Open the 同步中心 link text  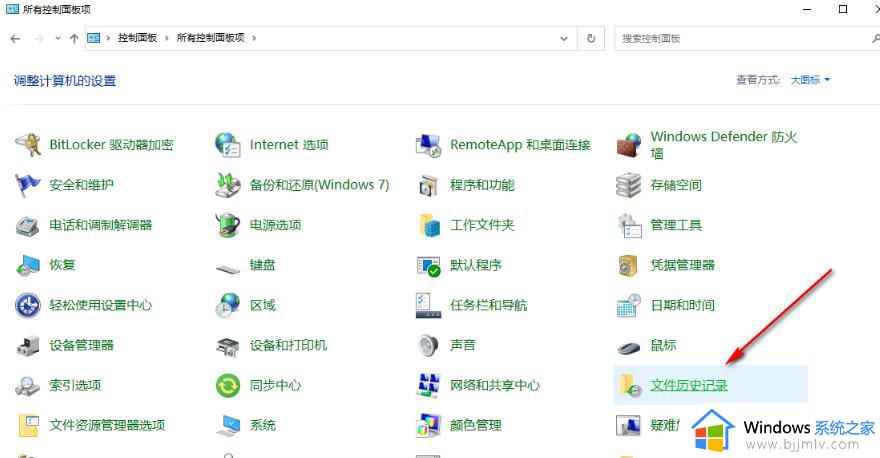click(276, 386)
